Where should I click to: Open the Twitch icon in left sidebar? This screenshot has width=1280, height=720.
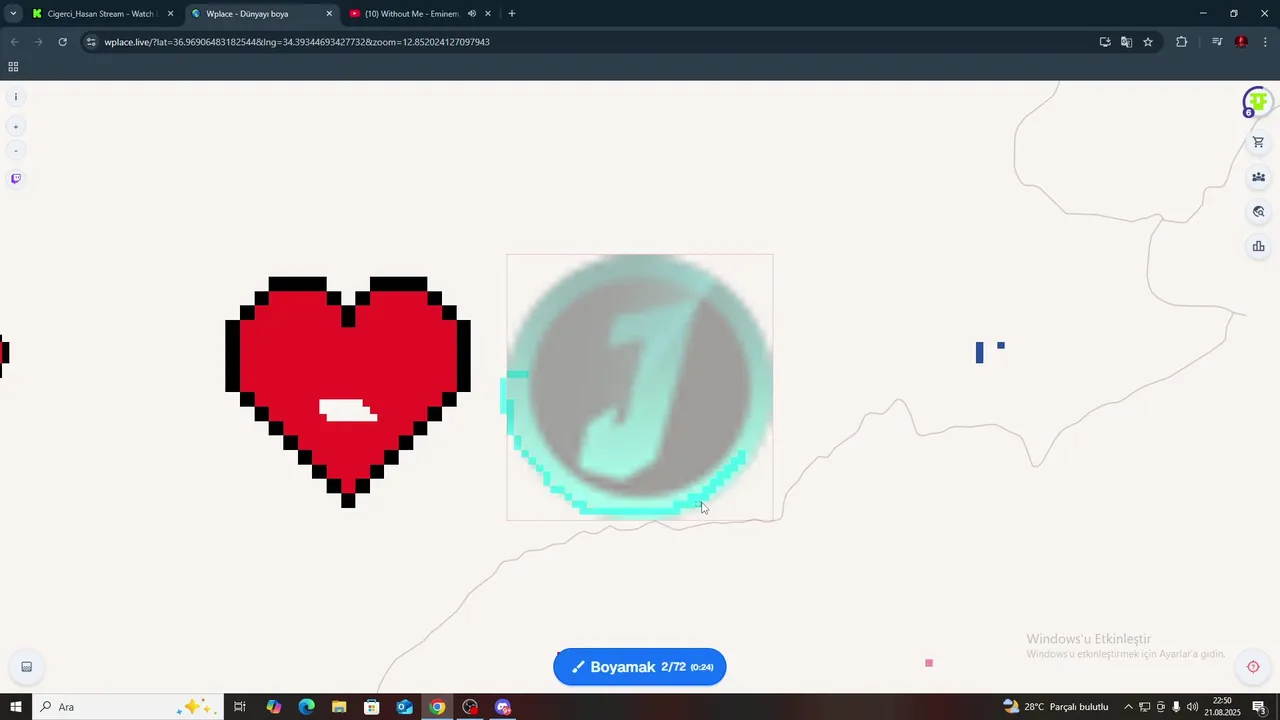pos(15,179)
